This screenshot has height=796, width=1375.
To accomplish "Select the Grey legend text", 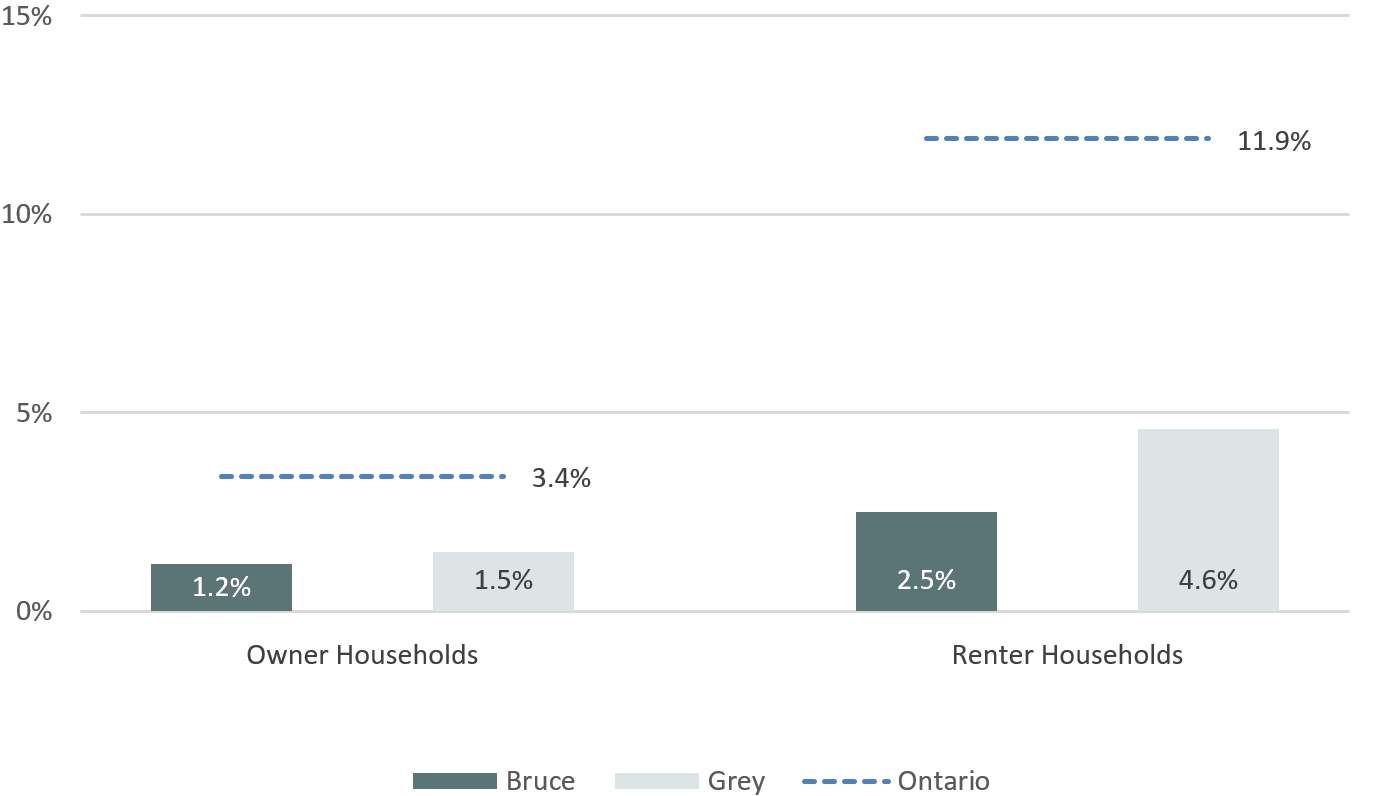I will pyautogui.click(x=736, y=781).
